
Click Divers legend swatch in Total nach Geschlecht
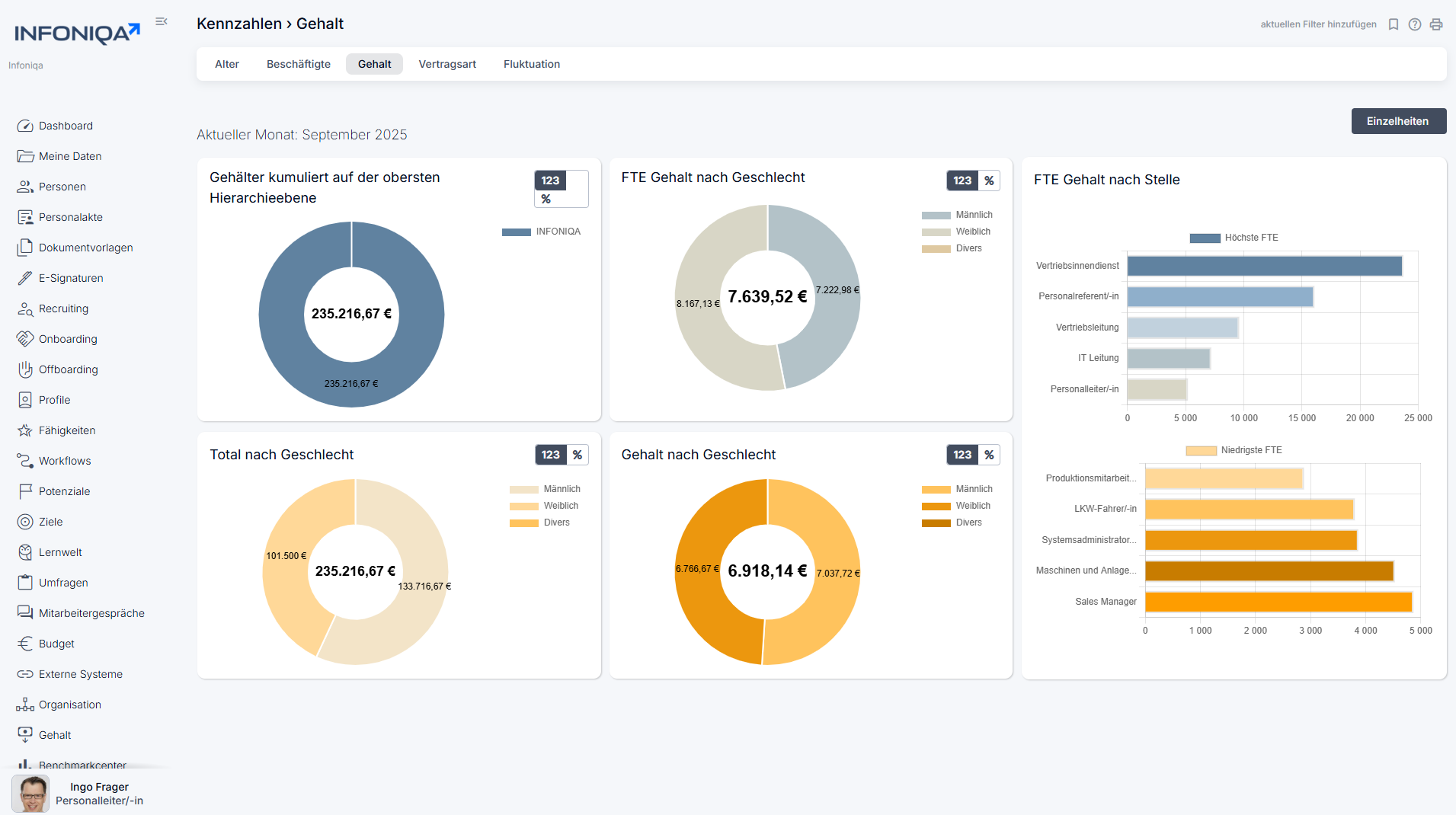[x=524, y=523]
